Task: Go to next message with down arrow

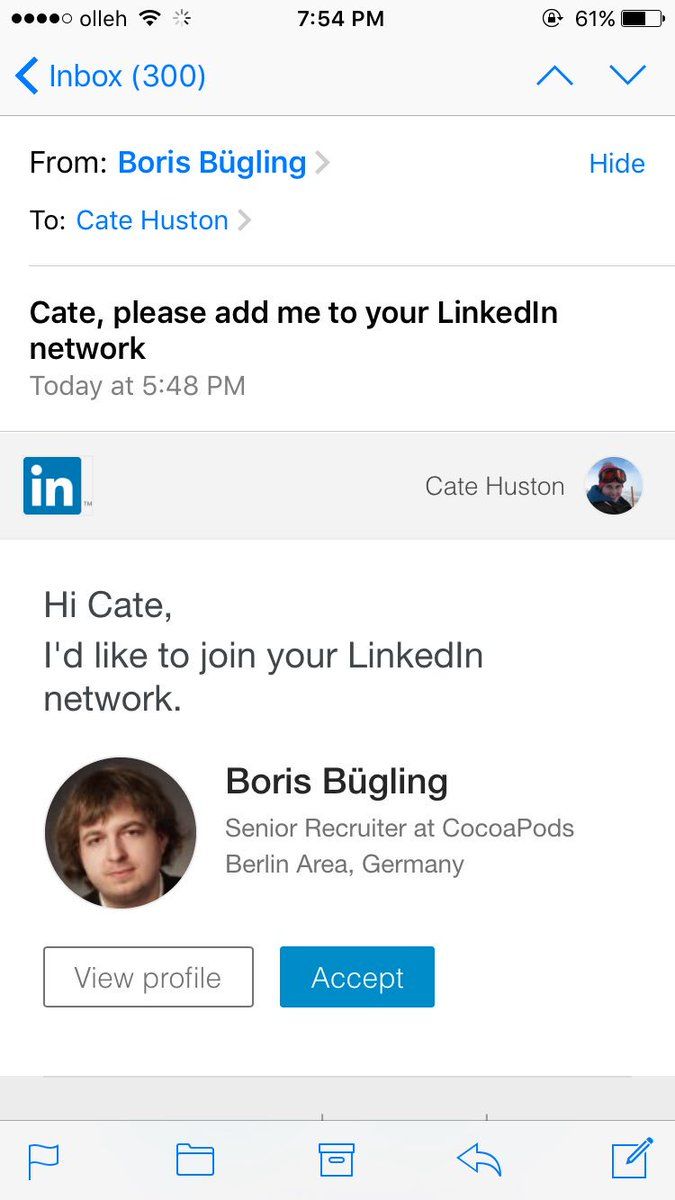Action: 628,76
